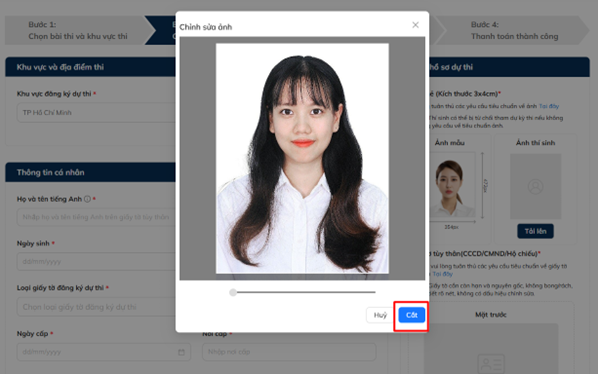Click the portrait photo in the crop area
Image resolution: width=598 pixels, height=374 pixels.
coord(302,158)
